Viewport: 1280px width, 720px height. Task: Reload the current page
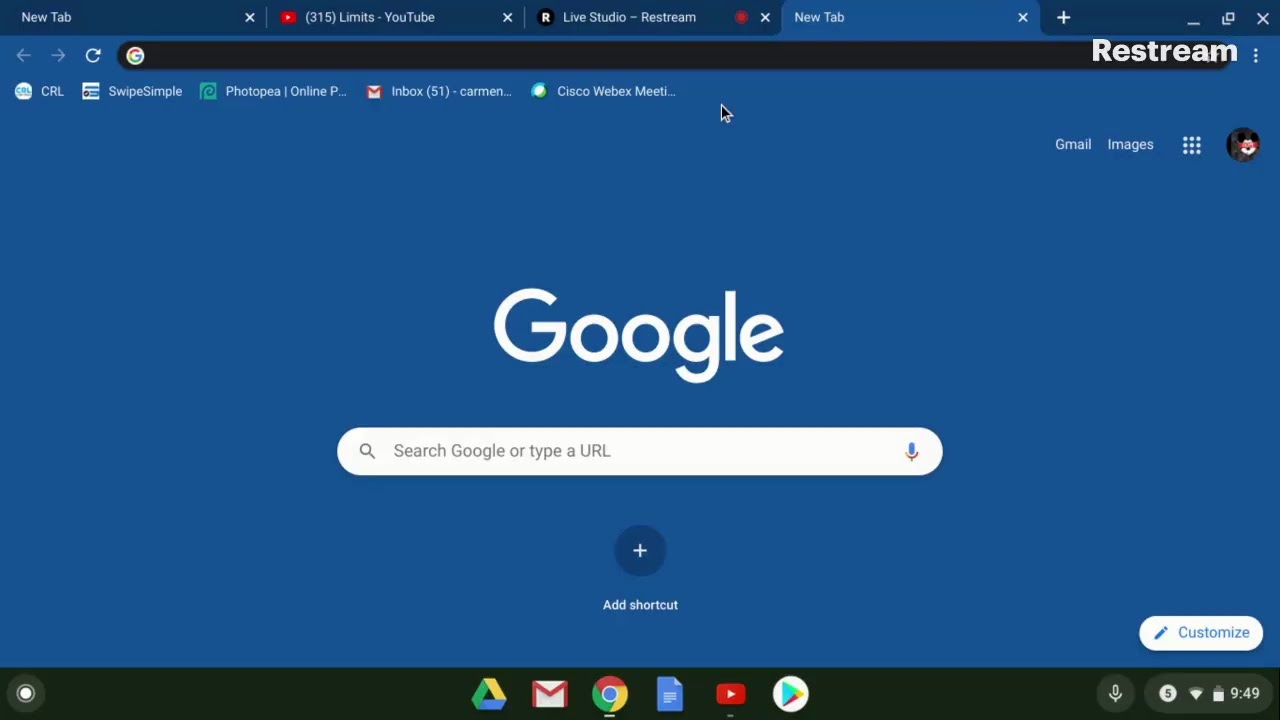click(93, 56)
